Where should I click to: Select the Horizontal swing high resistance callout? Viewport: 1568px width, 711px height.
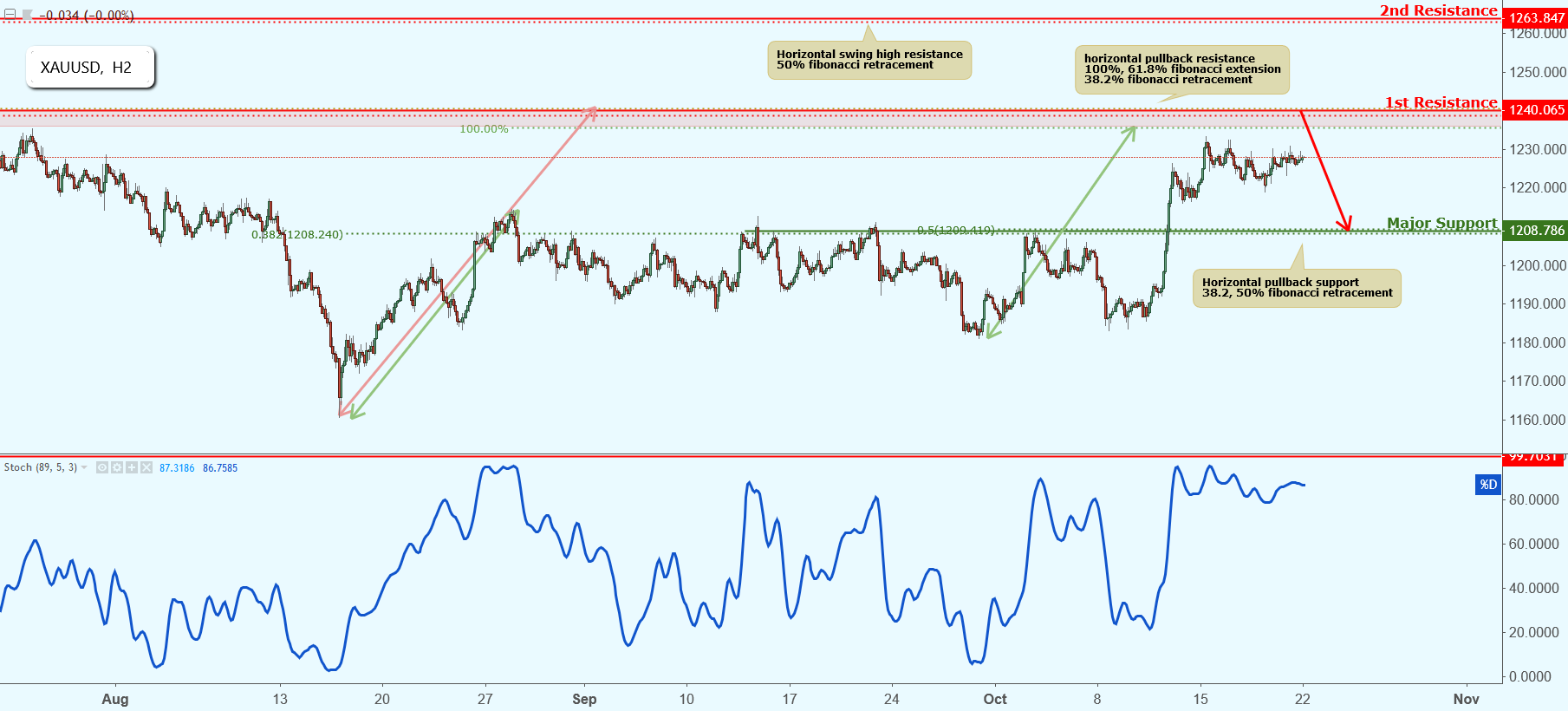point(869,60)
